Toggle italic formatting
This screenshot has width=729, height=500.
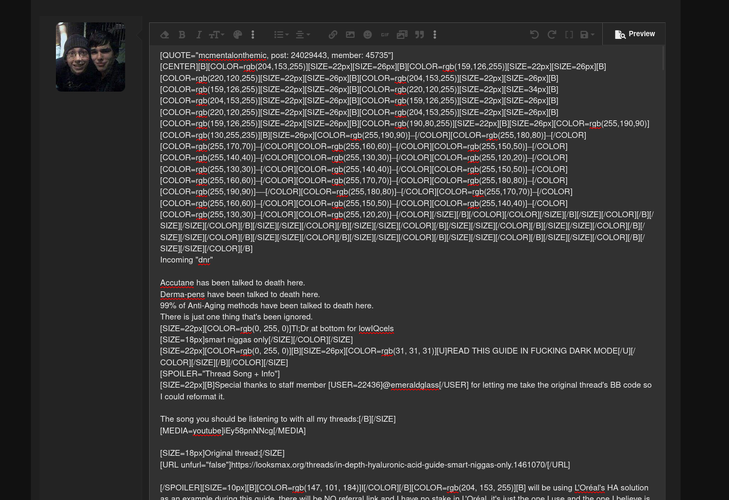pos(198,35)
